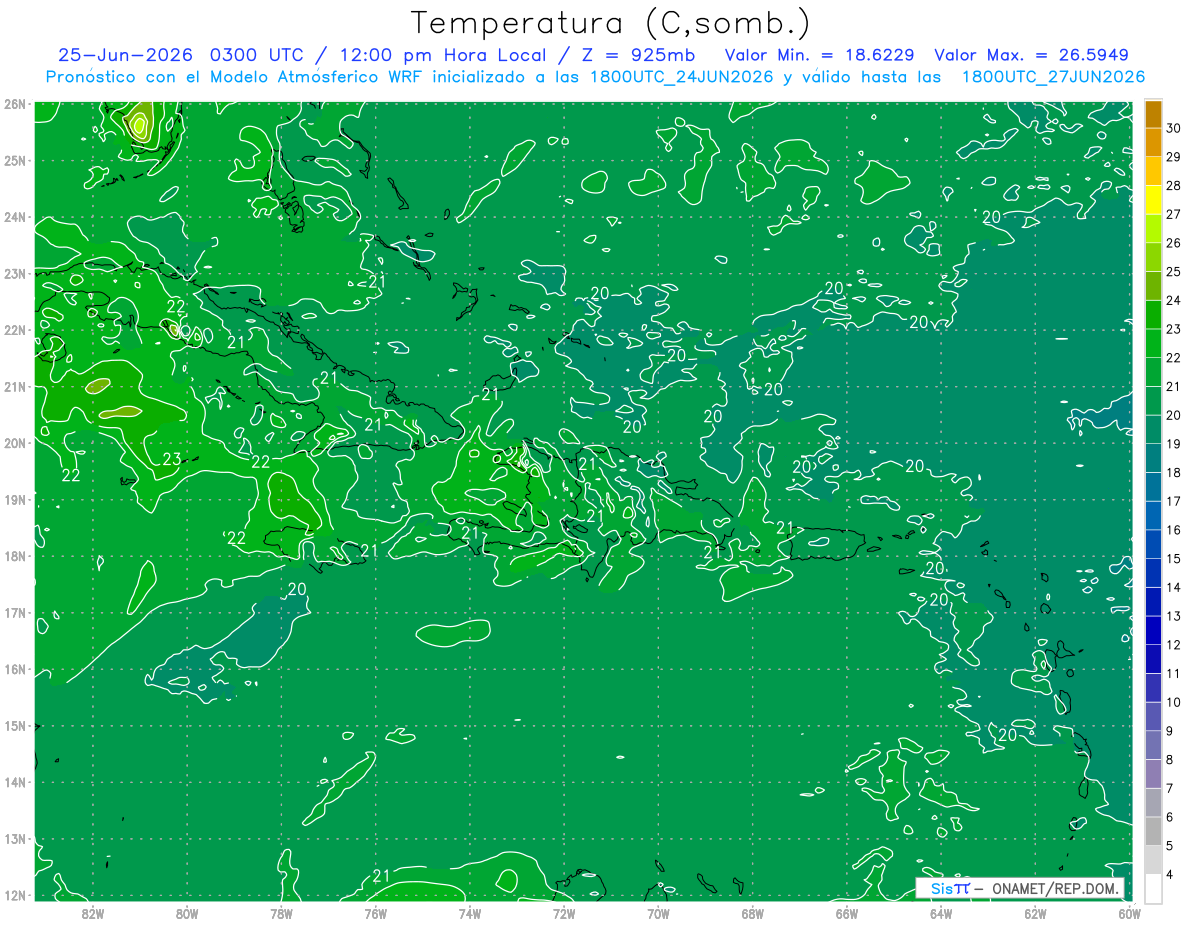Screen dimensions: 1200x927
Task: Click the colorbar label '11'
Action: (1174, 673)
